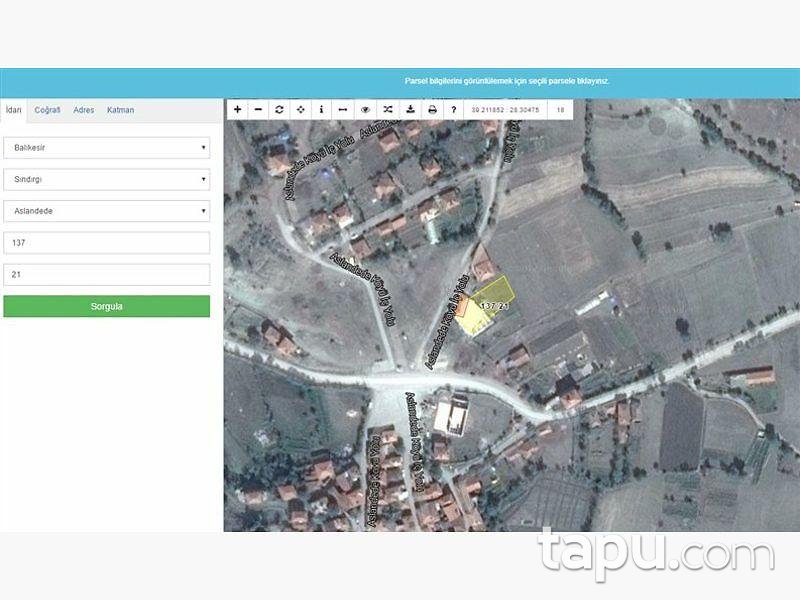
Task: Click the download icon
Action: pos(410,110)
